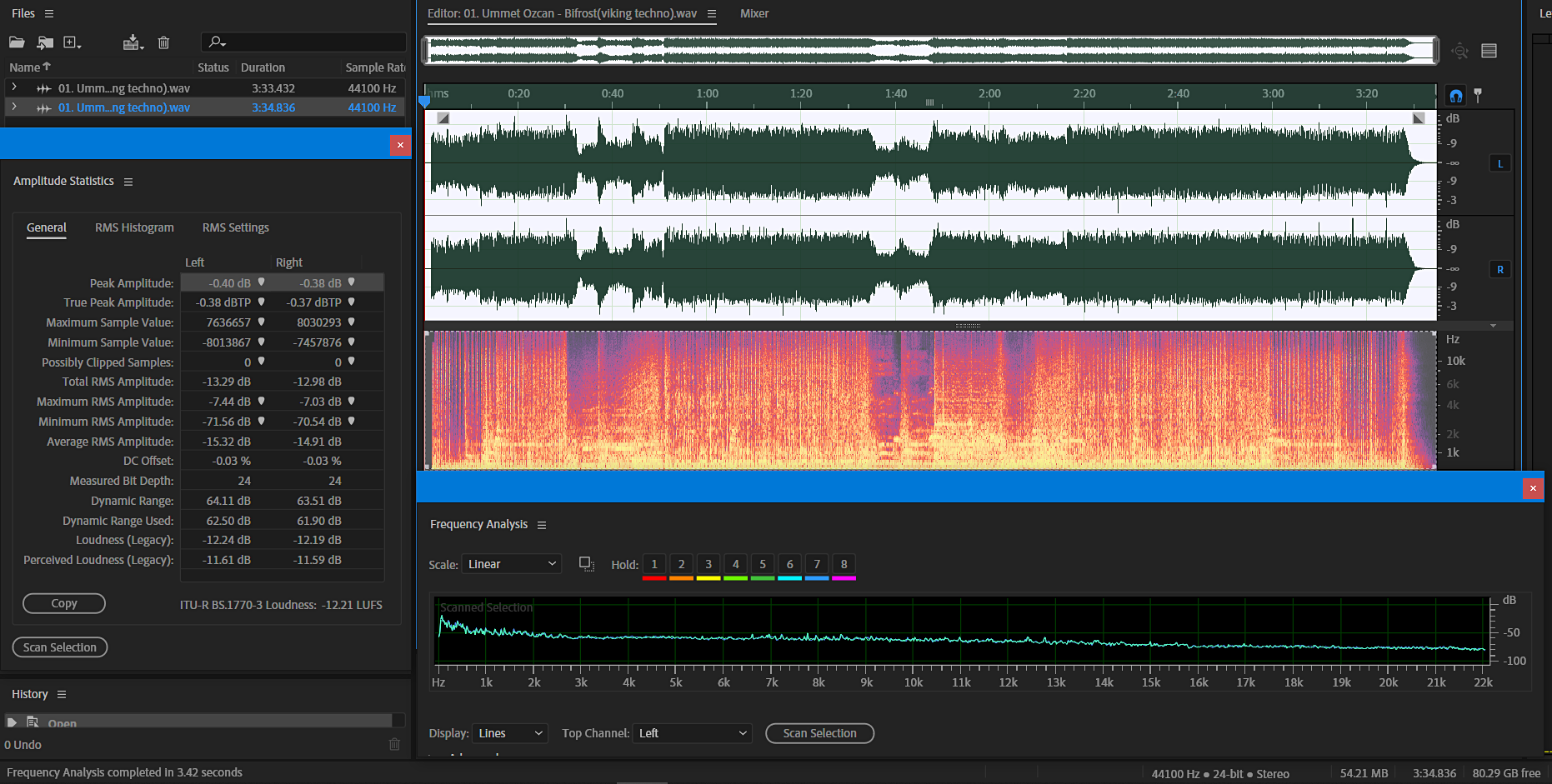Click Insert into Multitrack icon
This screenshot has height=784, width=1552.
click(133, 42)
